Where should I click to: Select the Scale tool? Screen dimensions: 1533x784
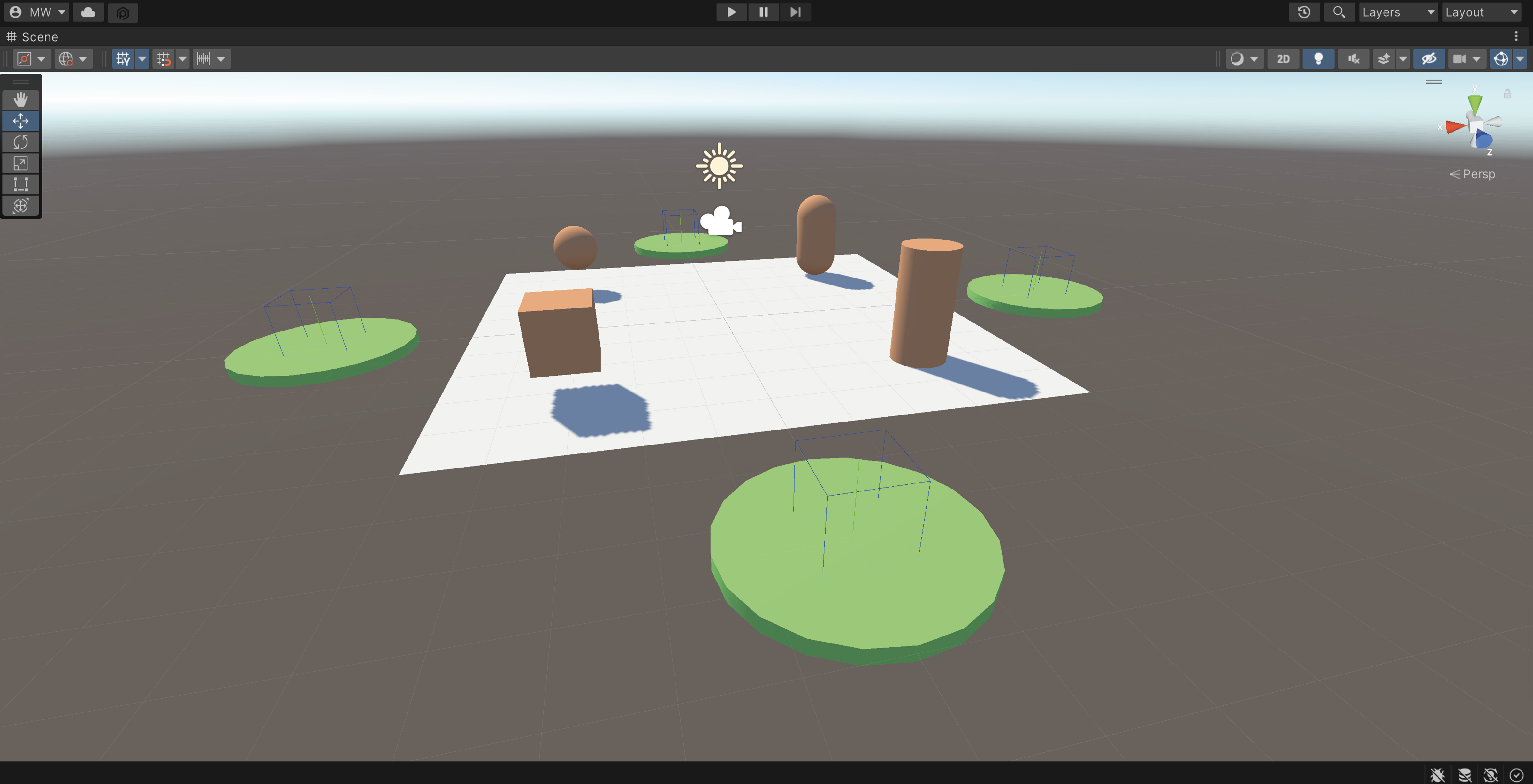(21, 164)
